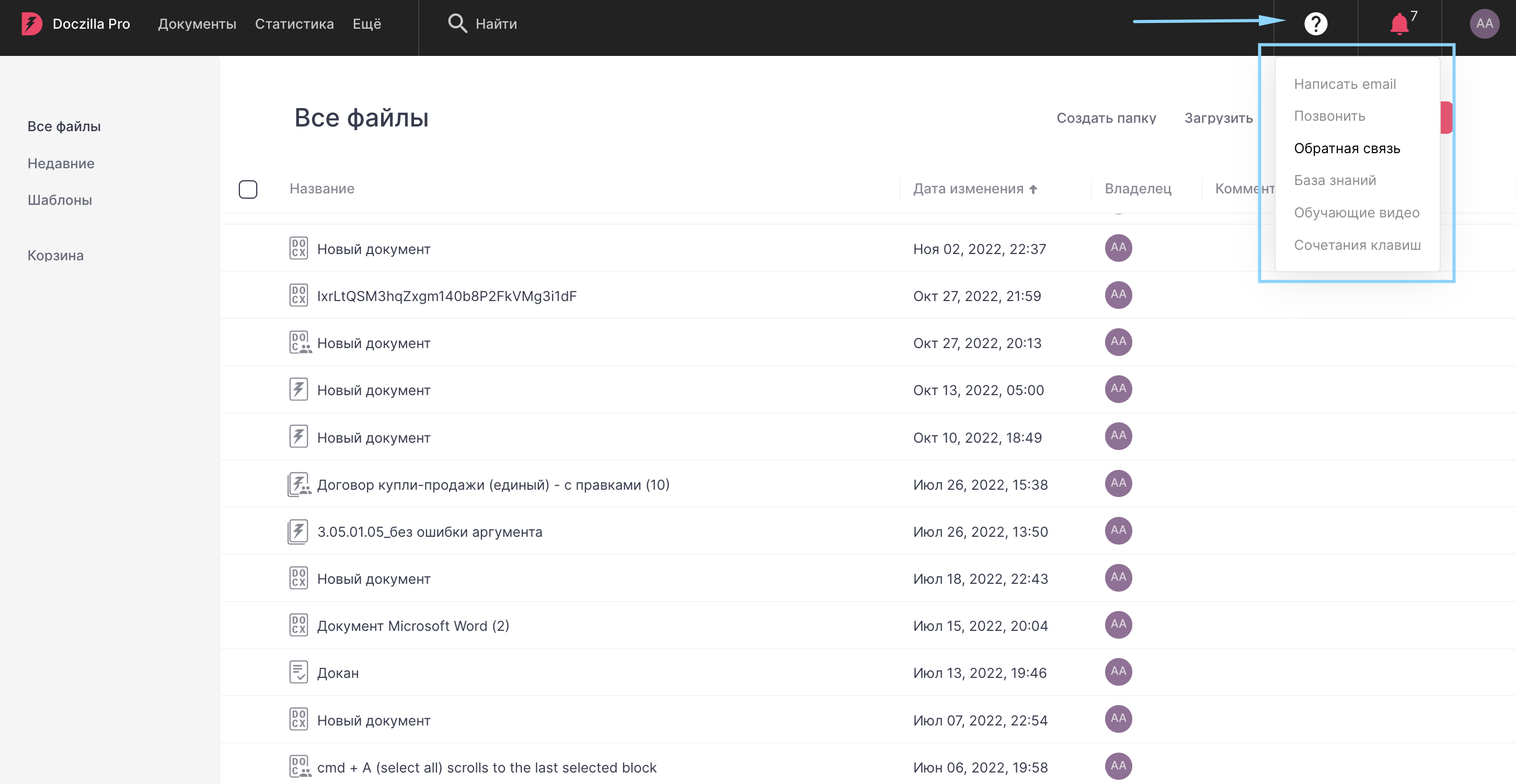
Task: Click file icon of document dated Июл 07, 2022
Action: point(298,719)
